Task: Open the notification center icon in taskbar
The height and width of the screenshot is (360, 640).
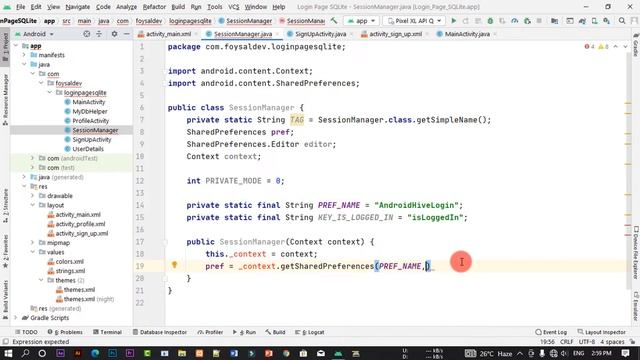Action: [625, 353]
